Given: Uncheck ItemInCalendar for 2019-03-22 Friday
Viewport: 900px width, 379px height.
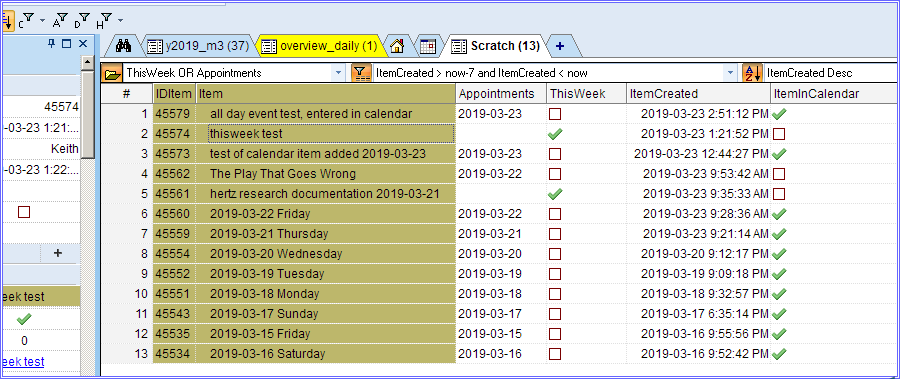Looking at the screenshot, I should [x=779, y=214].
